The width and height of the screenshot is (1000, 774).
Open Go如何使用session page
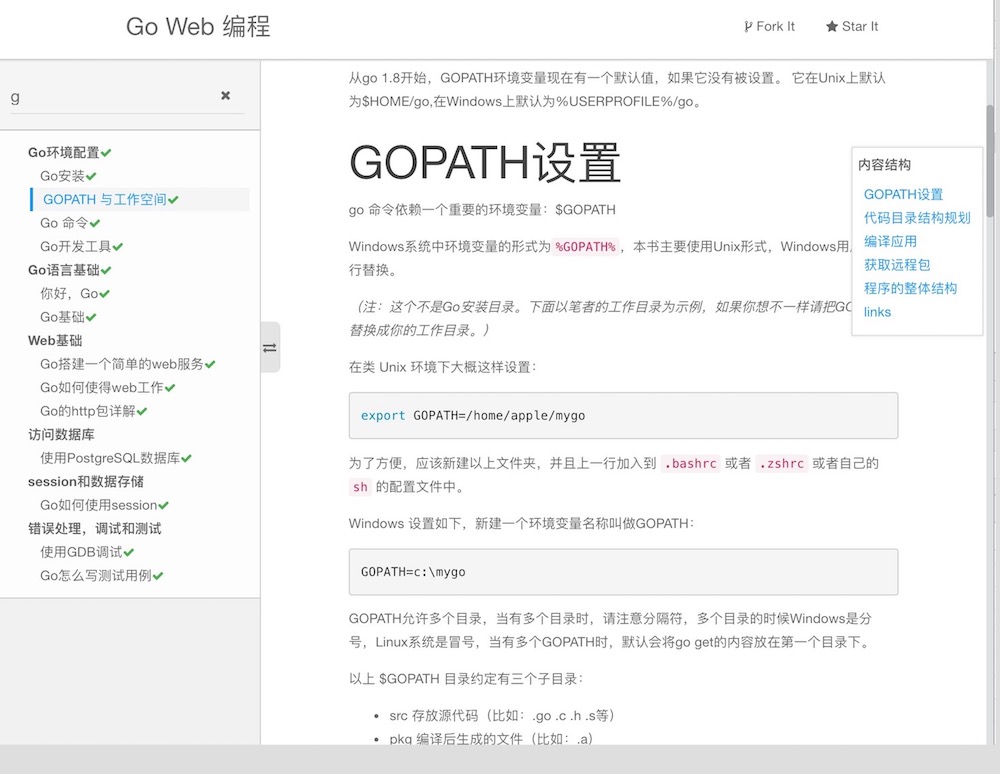pyautogui.click(x=99, y=505)
